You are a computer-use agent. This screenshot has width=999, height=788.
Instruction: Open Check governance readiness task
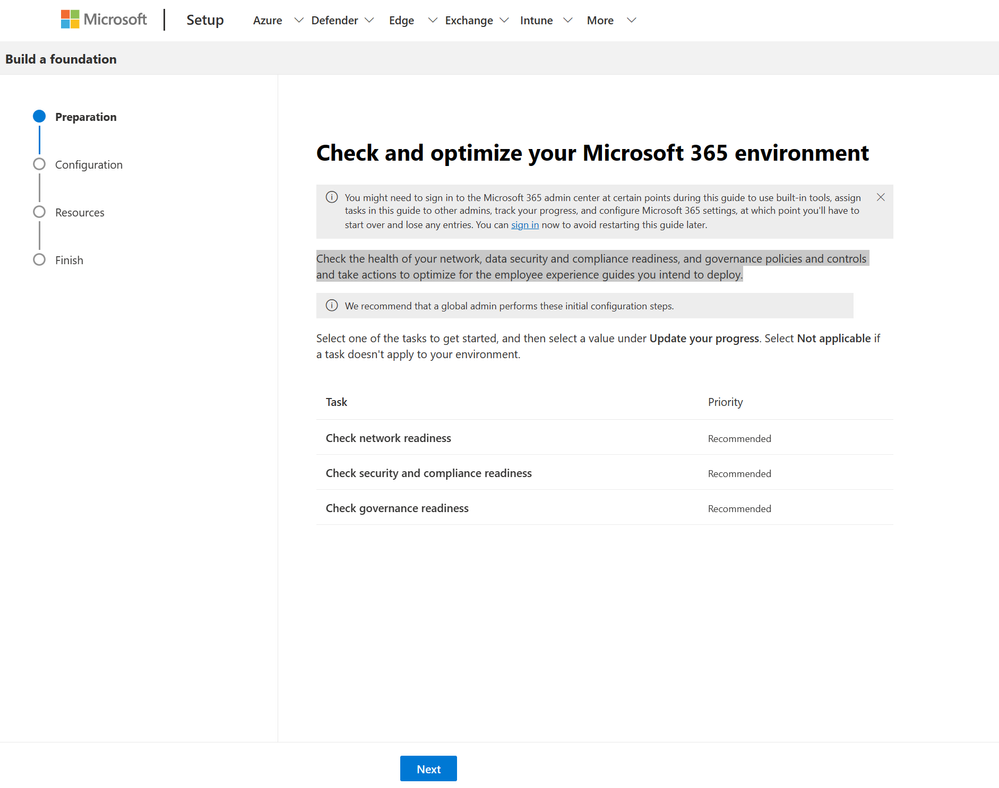coord(397,508)
